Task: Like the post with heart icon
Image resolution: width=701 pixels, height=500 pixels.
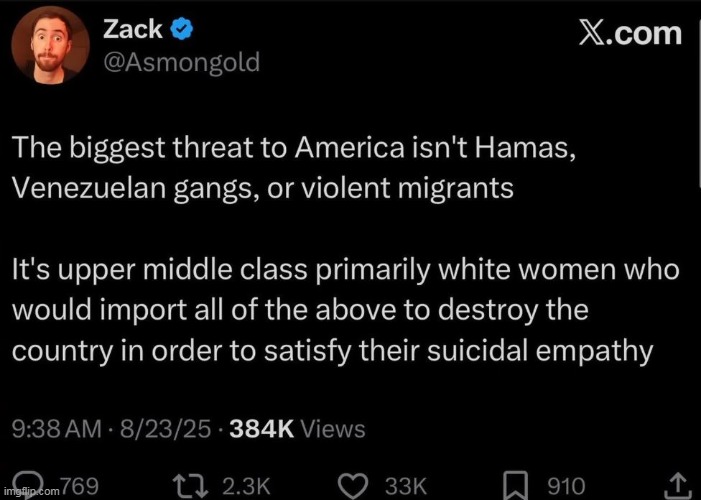Action: 354,487
